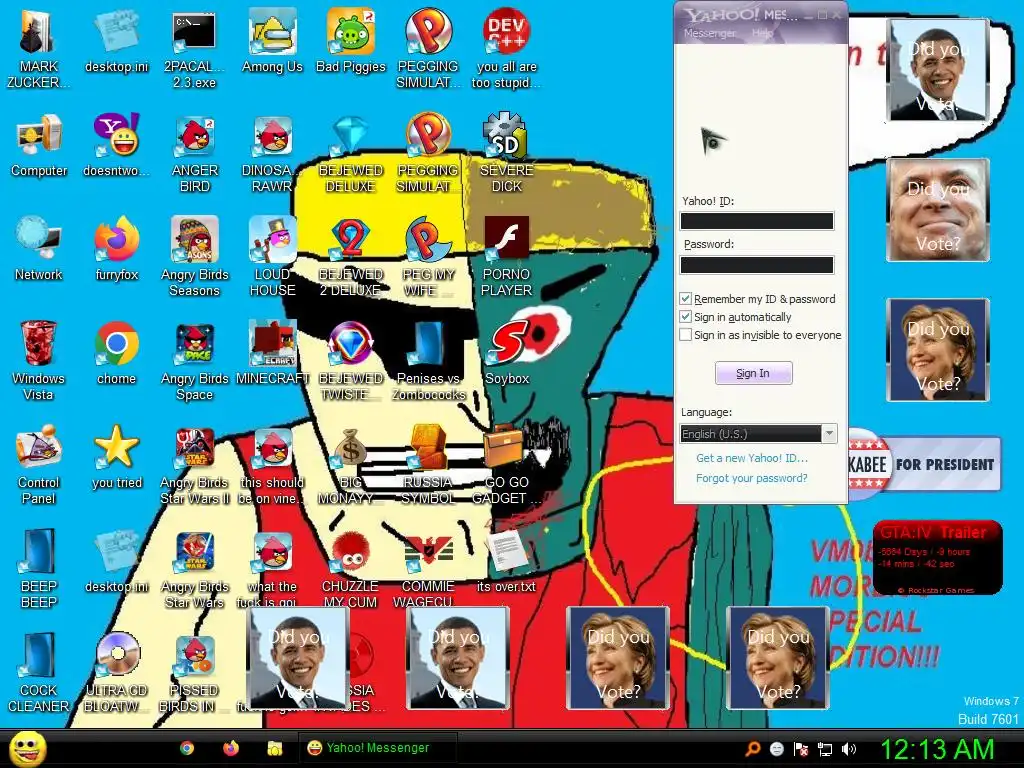Viewport: 1024px width, 768px height.
Task: Click the McCain Did you Vote thumbnail
Action: pyautogui.click(x=938, y=210)
